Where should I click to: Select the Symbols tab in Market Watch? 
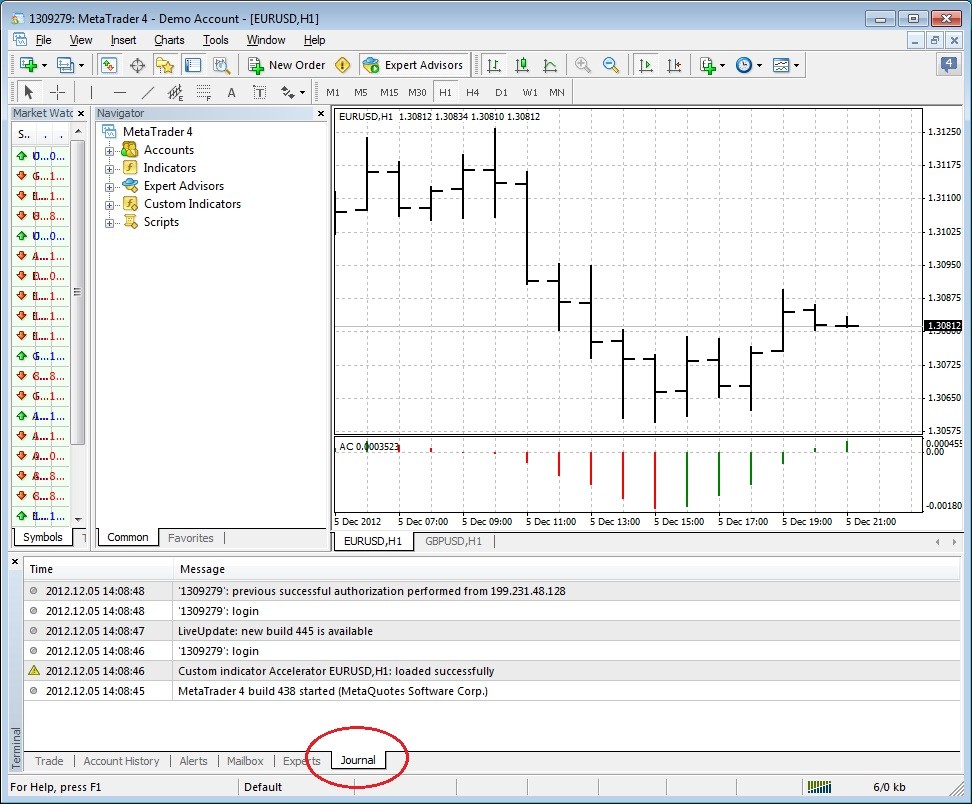tap(43, 537)
